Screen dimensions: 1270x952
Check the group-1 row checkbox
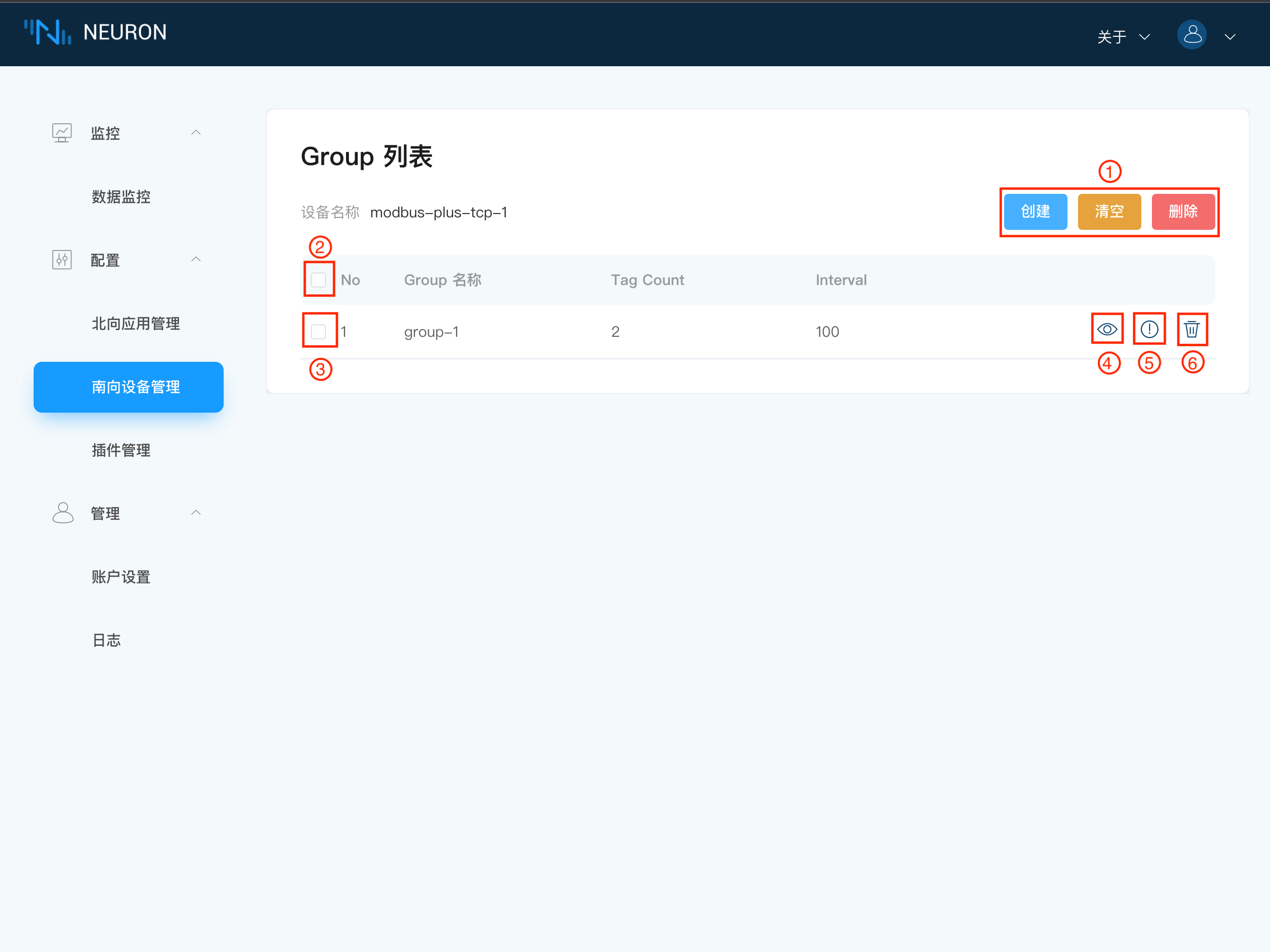pos(318,332)
